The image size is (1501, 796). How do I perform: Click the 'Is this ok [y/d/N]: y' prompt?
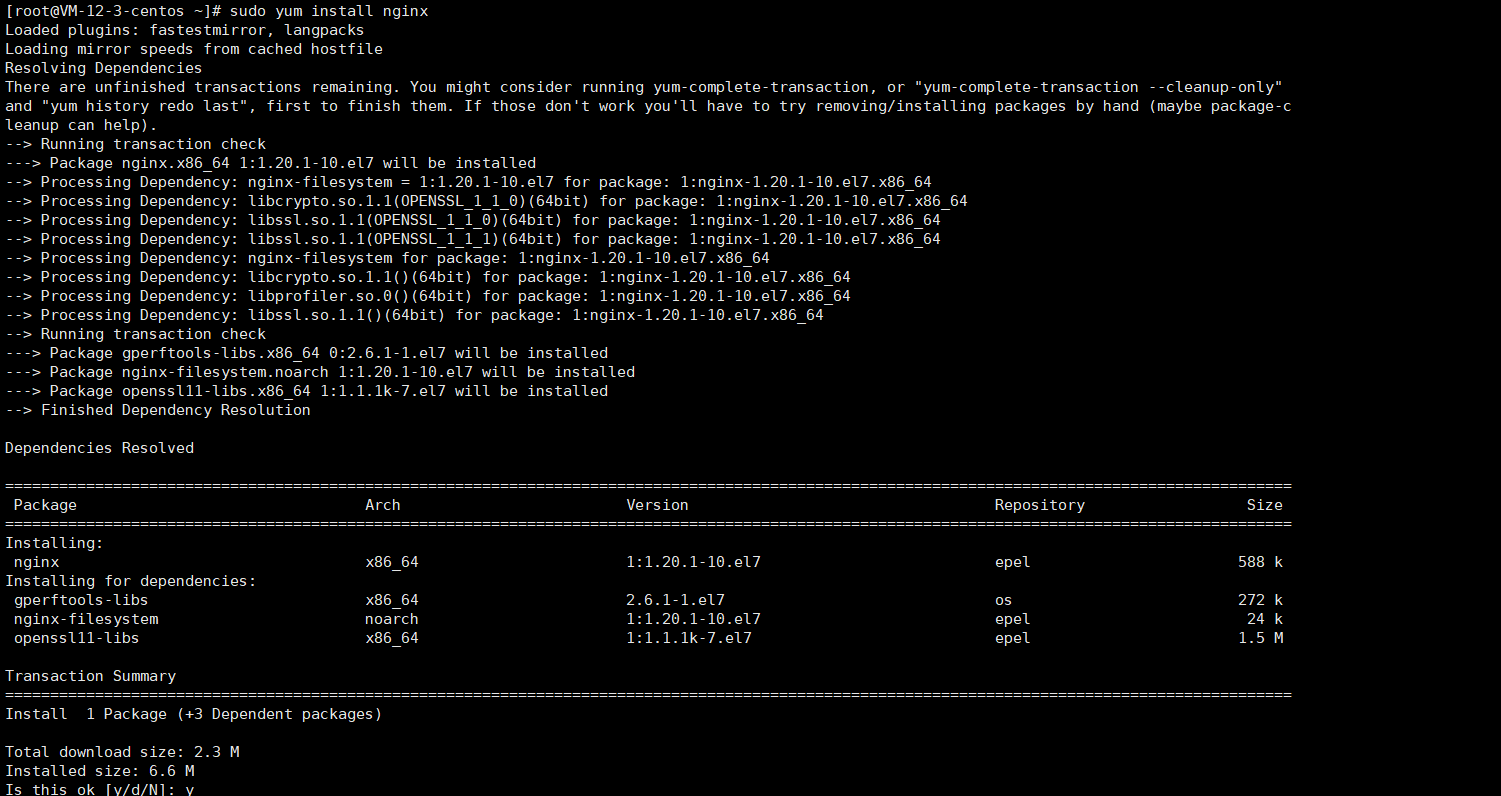pos(100,789)
